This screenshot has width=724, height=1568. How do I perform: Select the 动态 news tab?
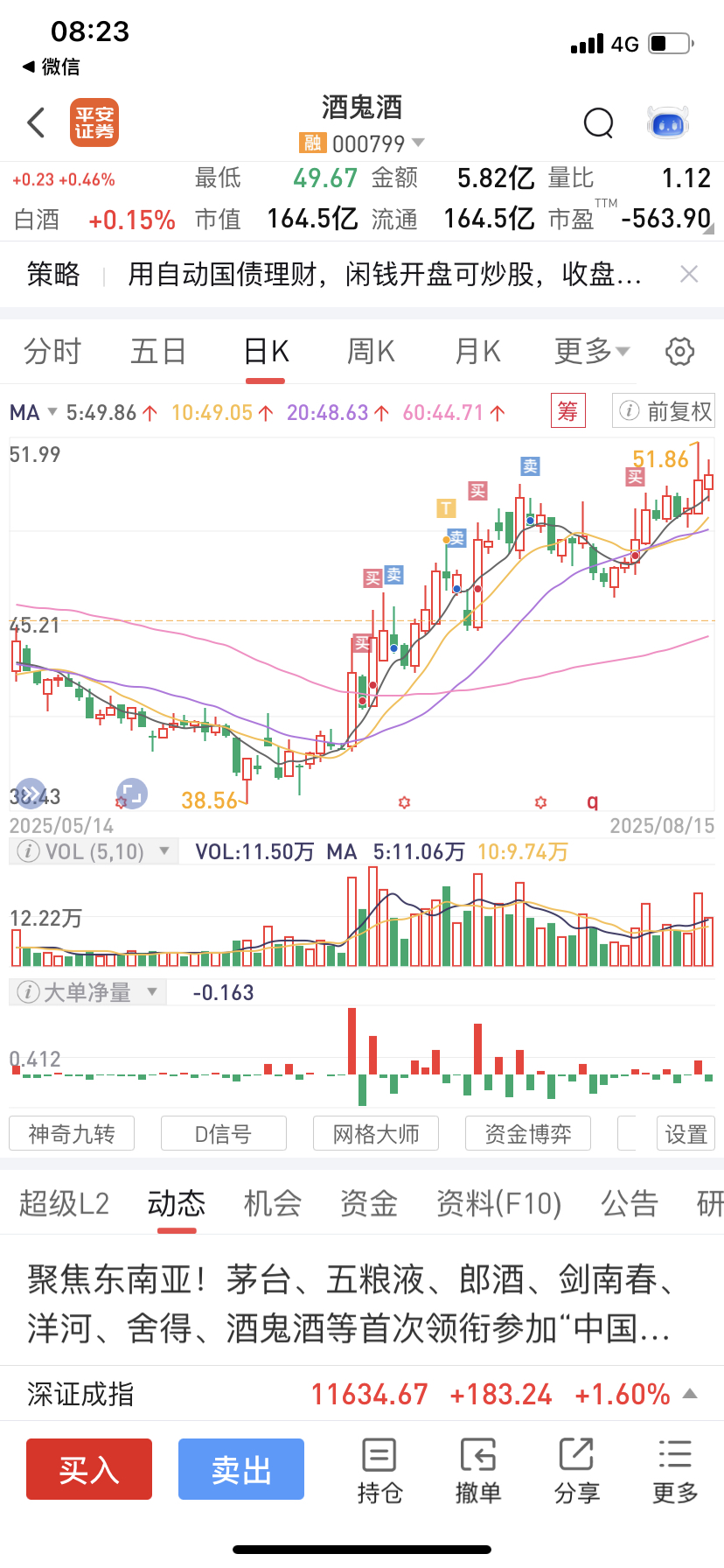(177, 1204)
